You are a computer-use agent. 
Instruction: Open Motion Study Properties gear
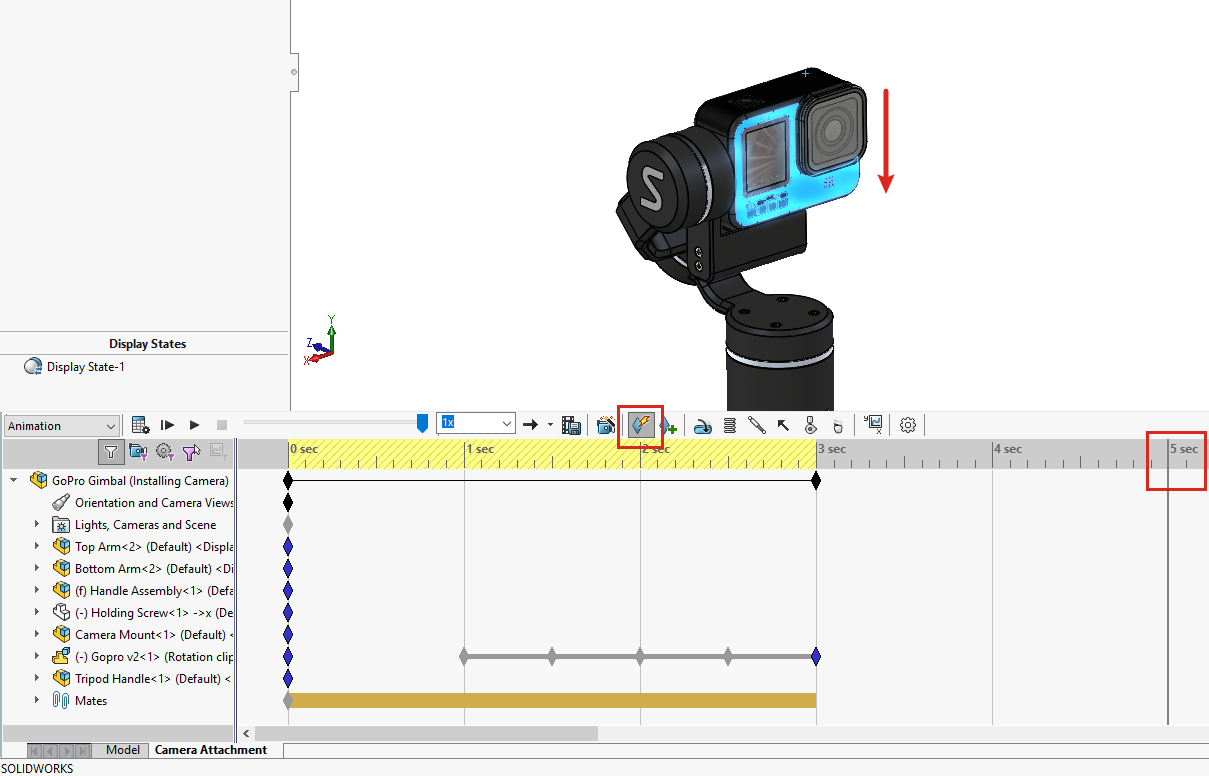[908, 425]
